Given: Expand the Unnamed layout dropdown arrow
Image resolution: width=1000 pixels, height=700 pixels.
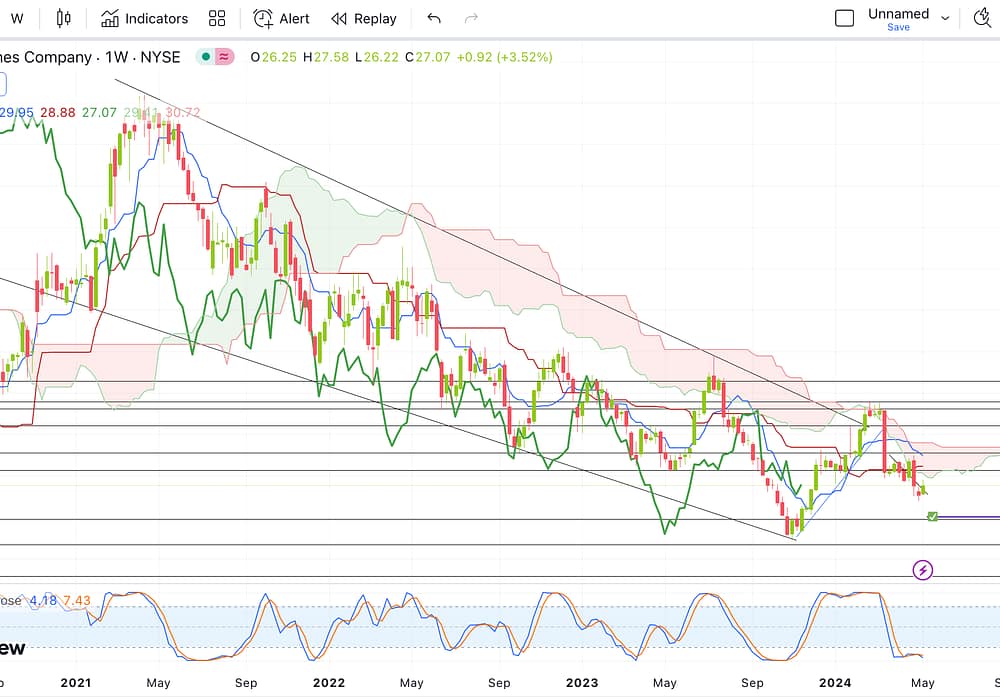Looking at the screenshot, I should tap(945, 18).
